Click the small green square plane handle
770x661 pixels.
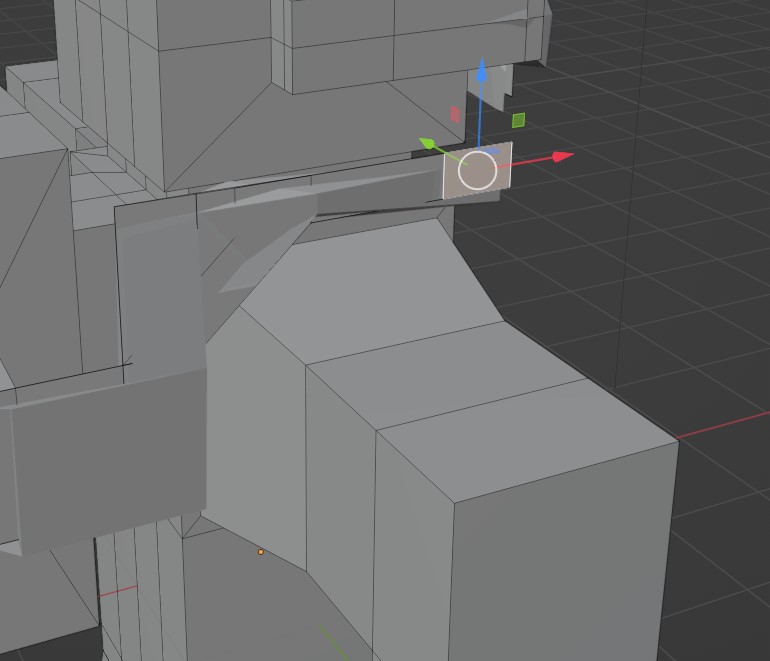point(519,120)
